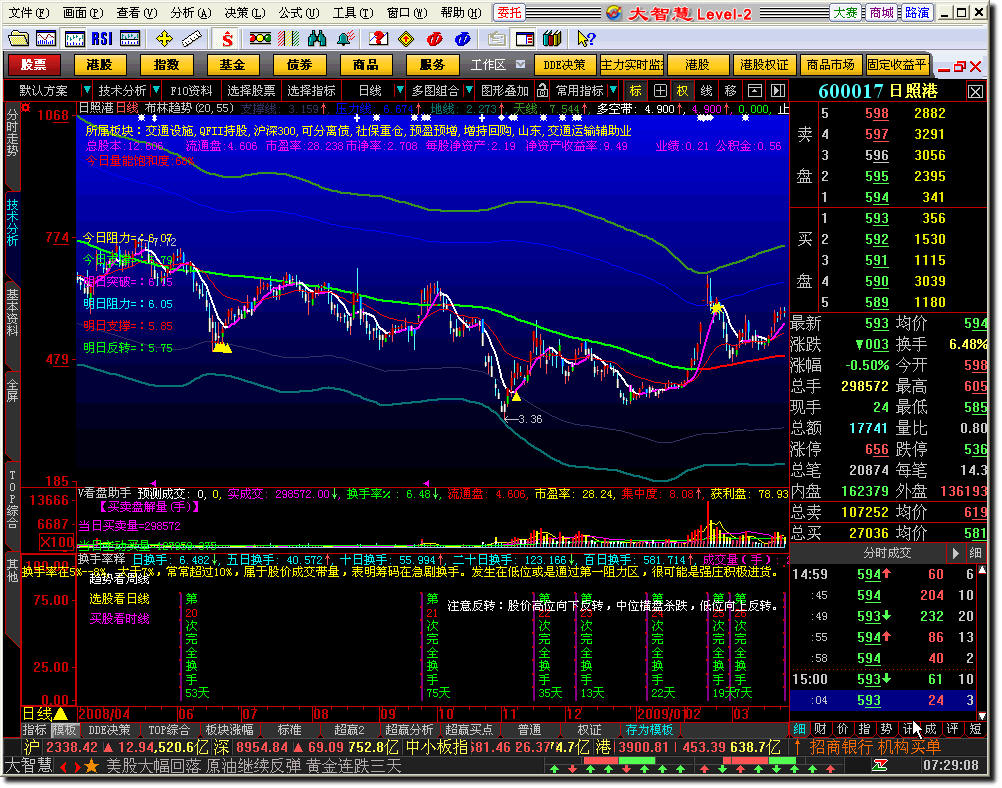Viewport: 1002px width, 788px height.
Task: Toggle the 移 move chart button
Action: [730, 91]
